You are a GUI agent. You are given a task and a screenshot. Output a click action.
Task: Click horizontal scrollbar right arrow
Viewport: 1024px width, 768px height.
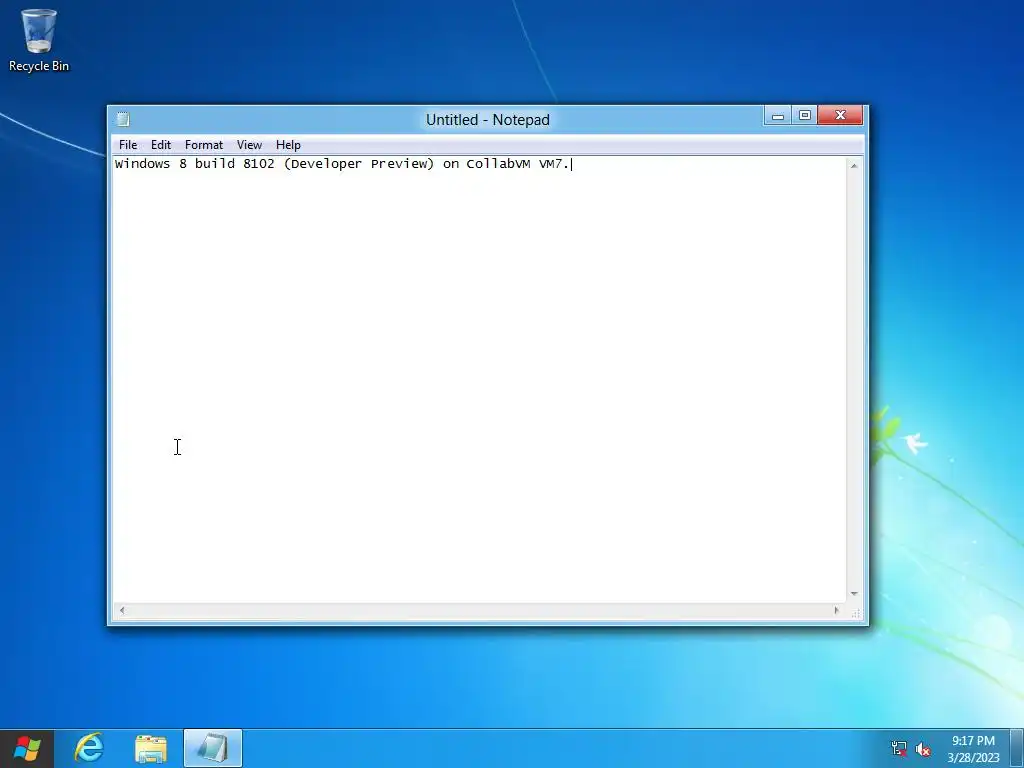point(837,611)
